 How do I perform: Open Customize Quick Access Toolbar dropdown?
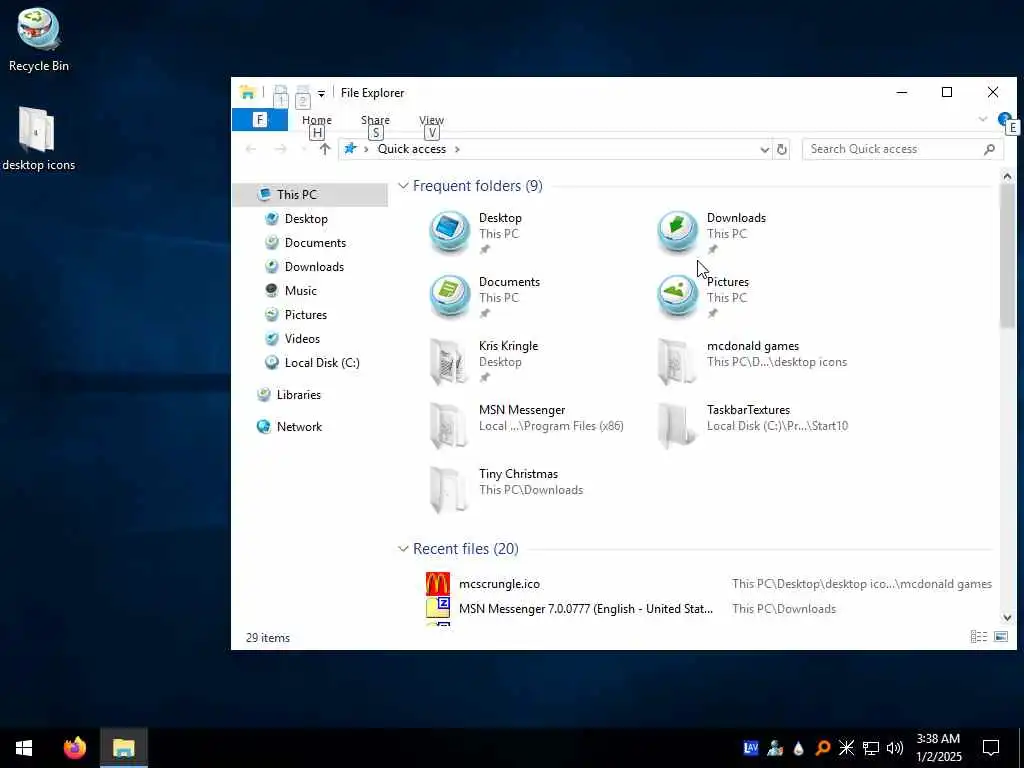tap(321, 94)
